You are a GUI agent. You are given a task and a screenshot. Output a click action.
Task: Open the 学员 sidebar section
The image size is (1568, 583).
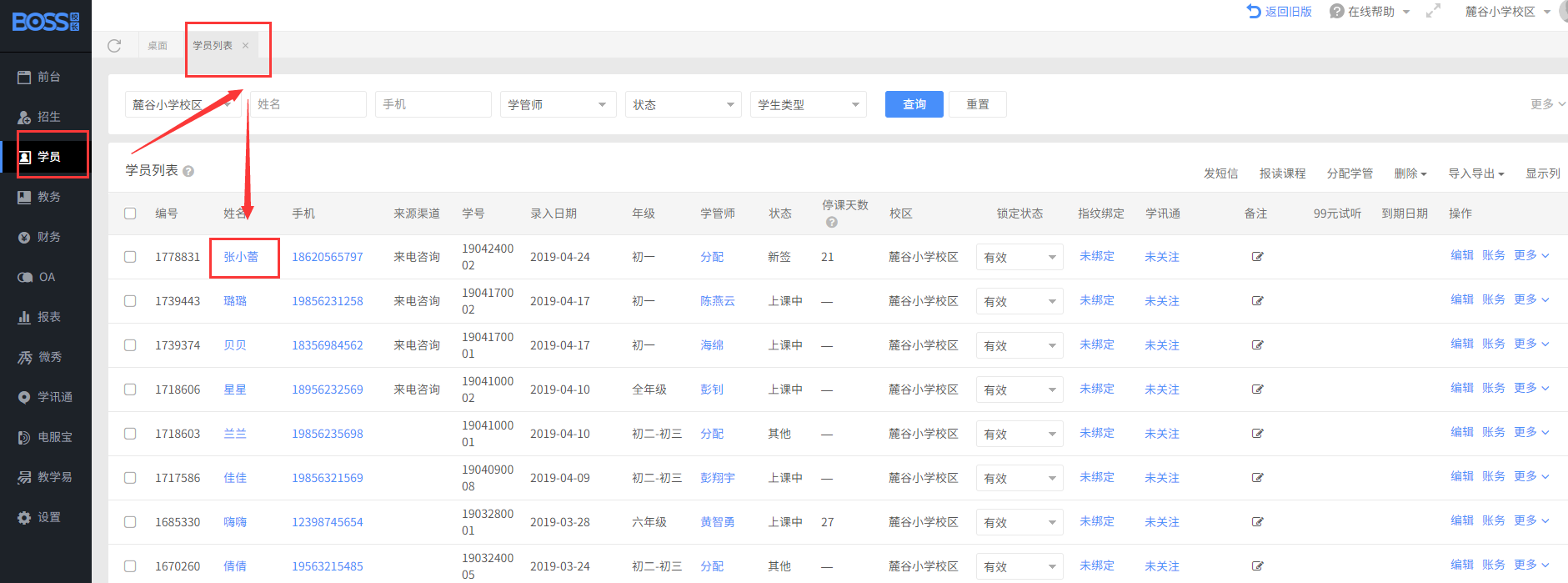(46, 157)
